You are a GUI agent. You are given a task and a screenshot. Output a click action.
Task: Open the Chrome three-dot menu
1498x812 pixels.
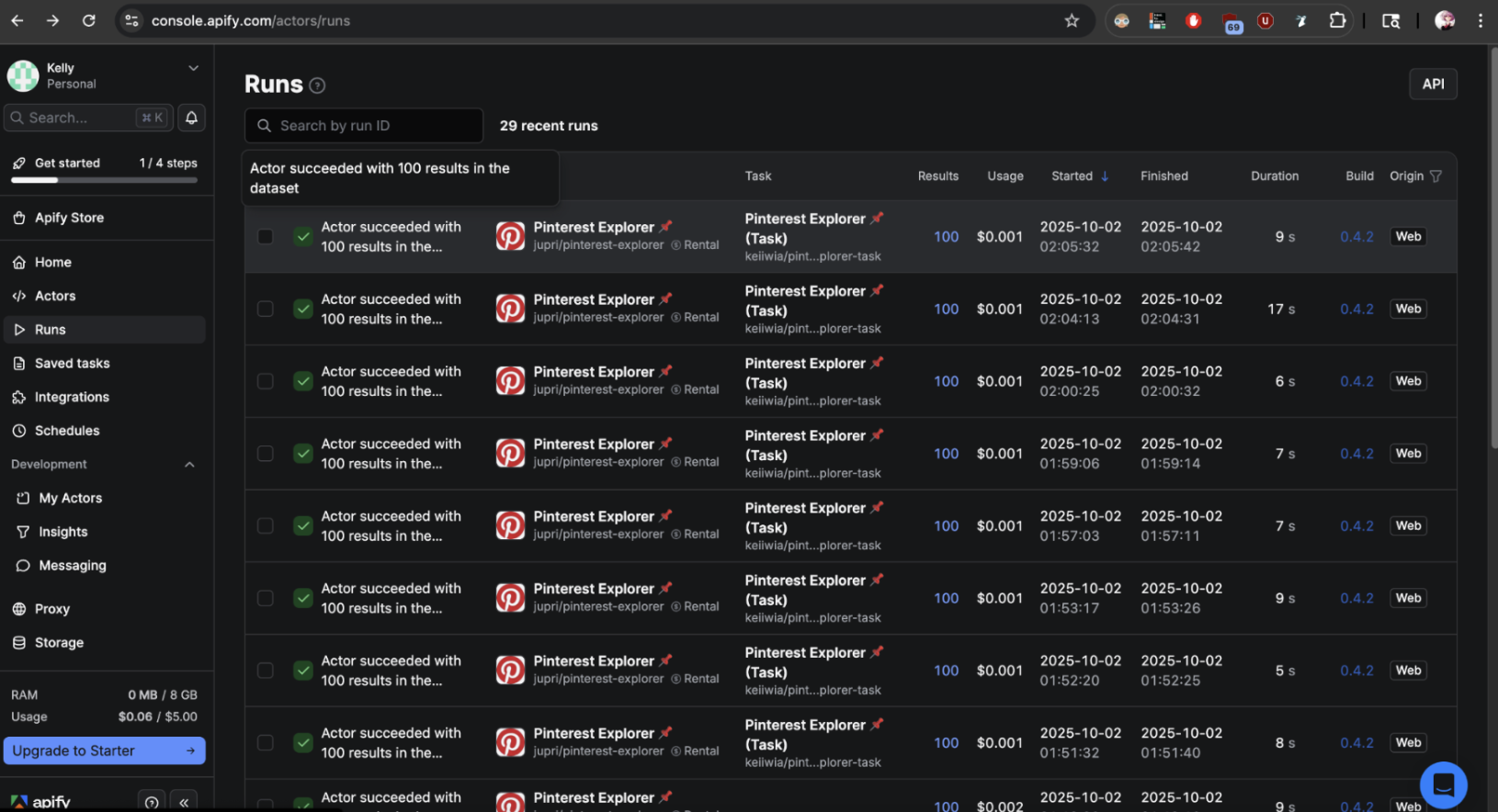[1481, 20]
